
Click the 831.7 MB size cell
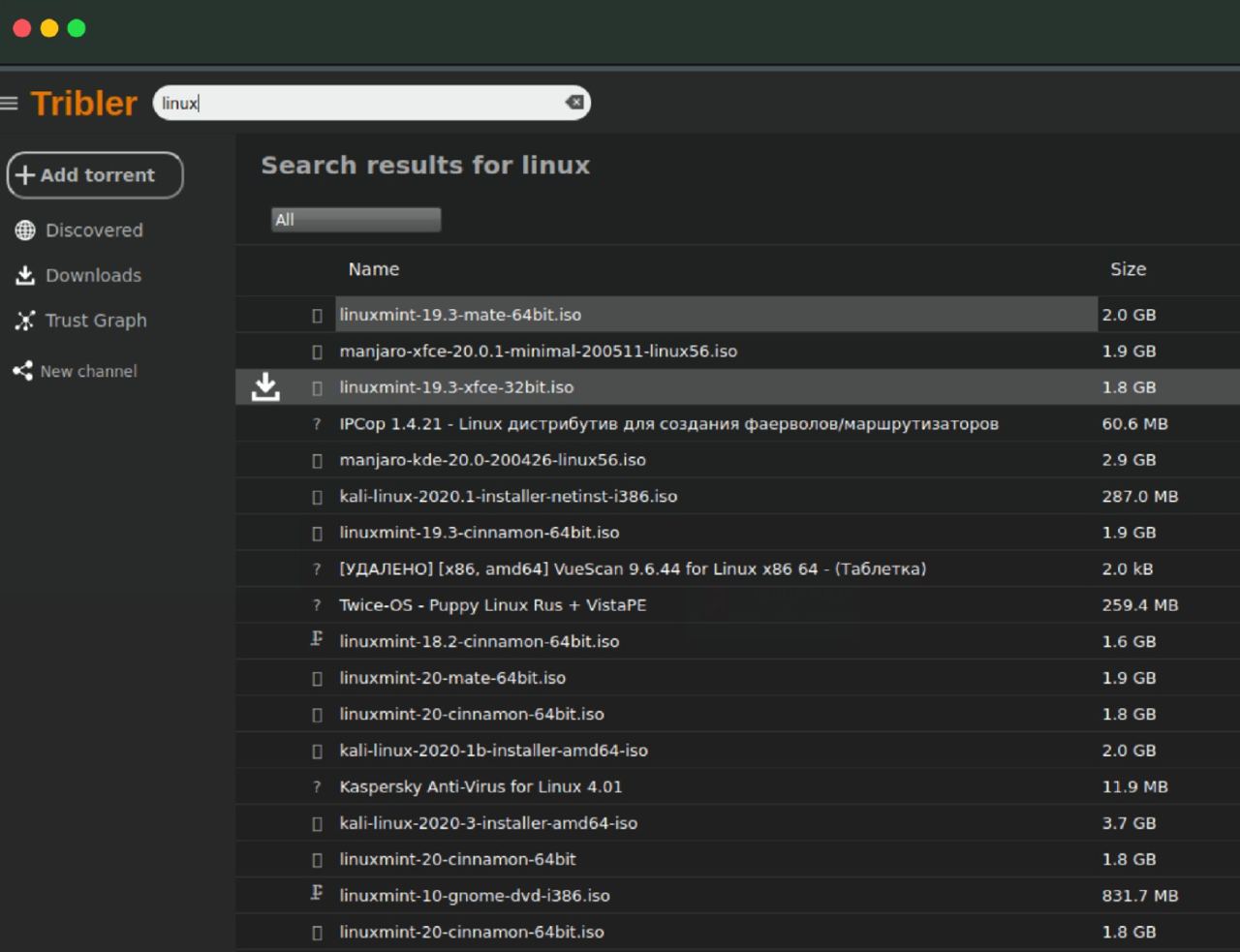(x=1139, y=896)
